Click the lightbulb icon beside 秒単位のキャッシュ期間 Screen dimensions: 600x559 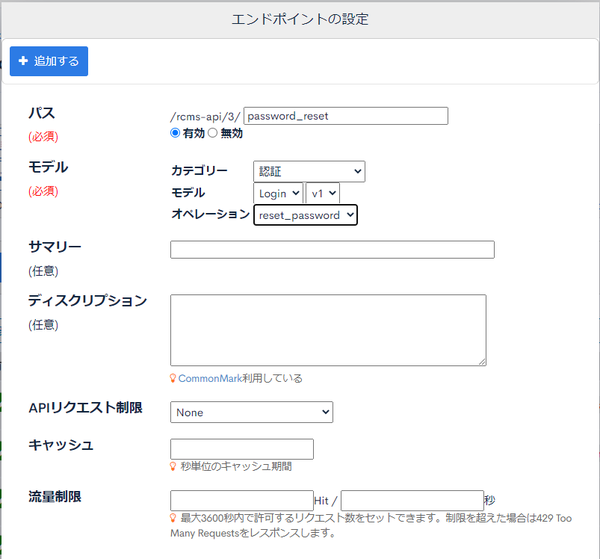click(173, 466)
